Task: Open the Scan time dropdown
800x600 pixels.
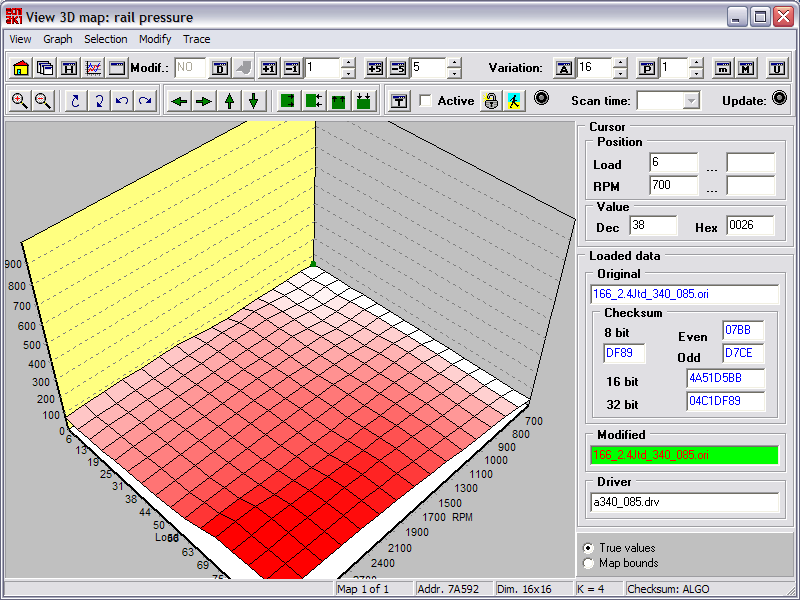Action: [x=691, y=101]
